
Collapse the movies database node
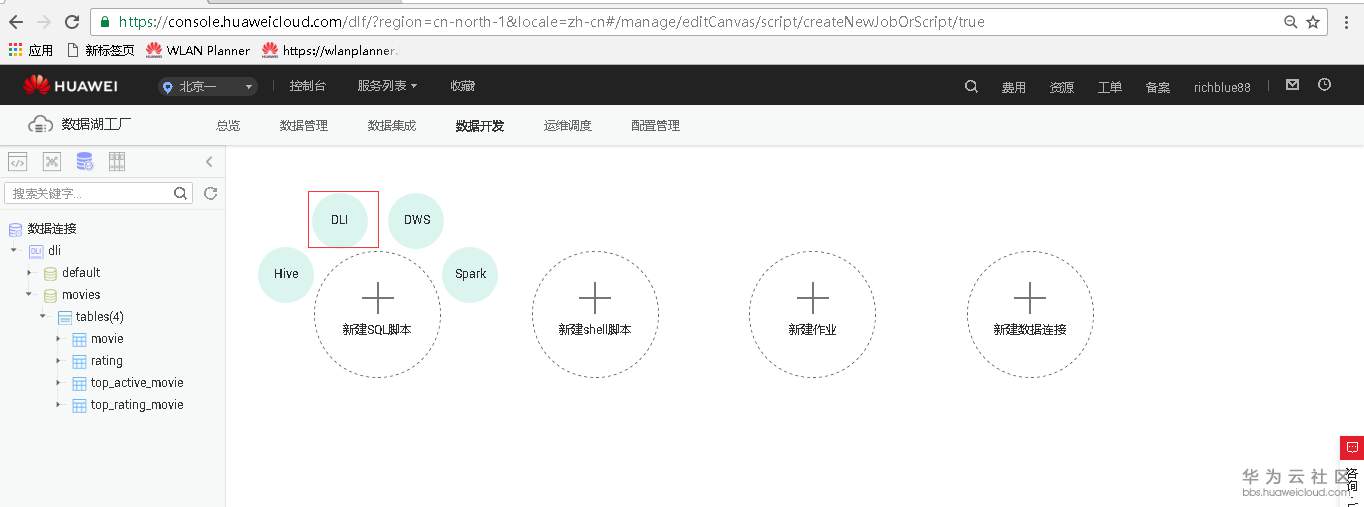(29, 295)
